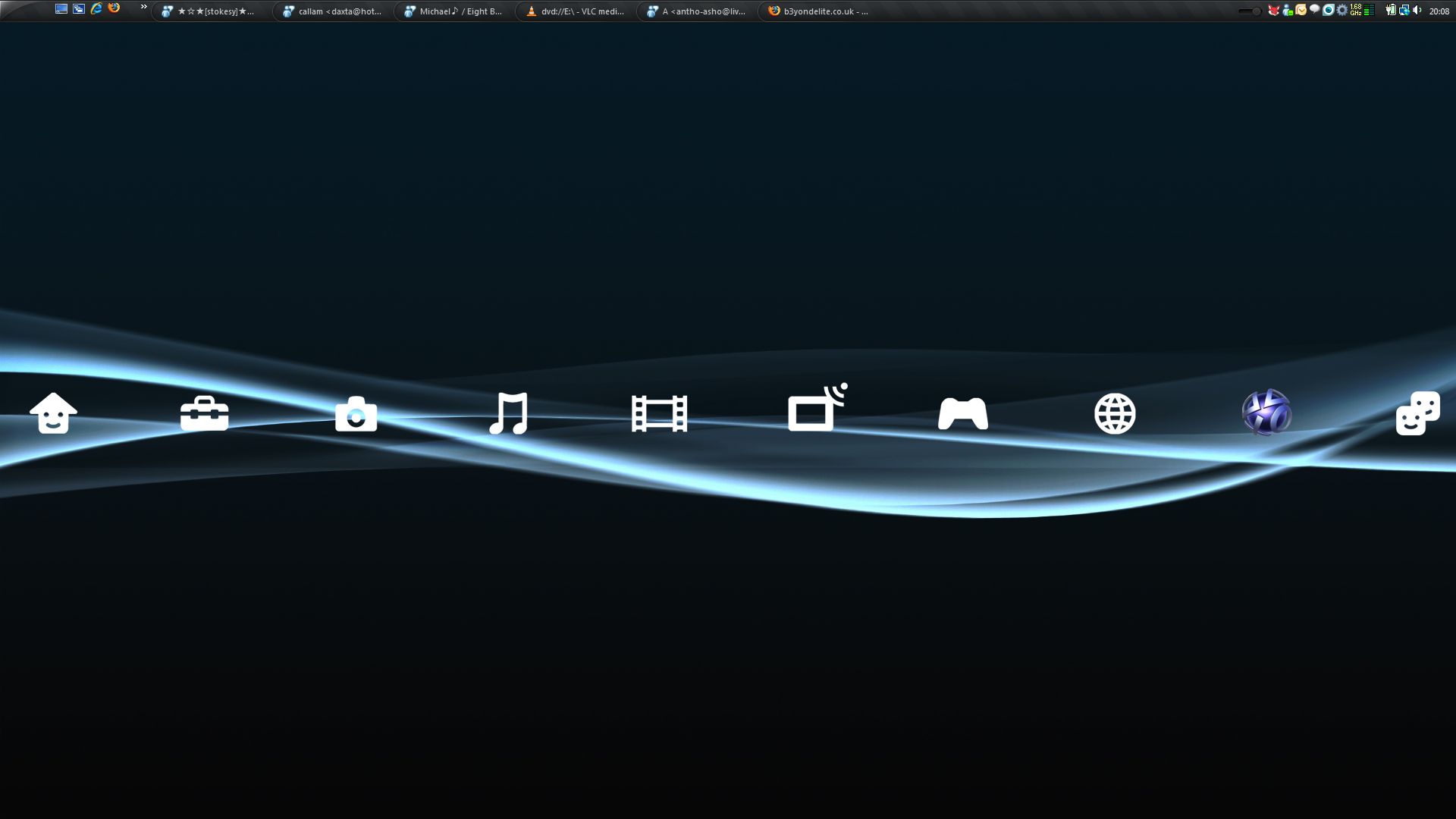Select the Photo camera icon

(x=356, y=413)
